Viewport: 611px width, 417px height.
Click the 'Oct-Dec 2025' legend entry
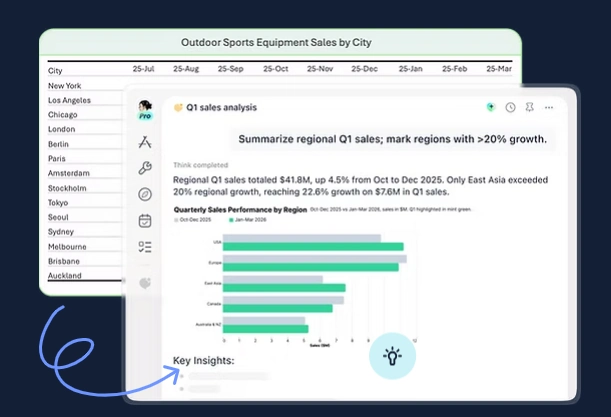193,220
